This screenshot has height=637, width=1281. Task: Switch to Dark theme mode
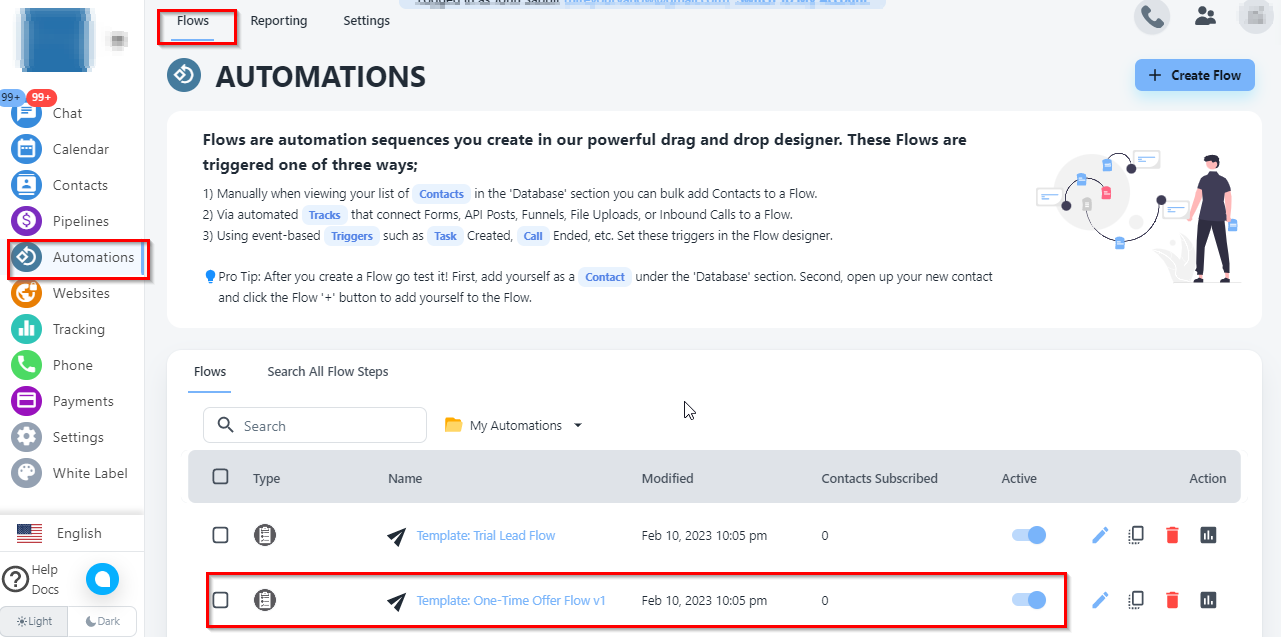(102, 621)
